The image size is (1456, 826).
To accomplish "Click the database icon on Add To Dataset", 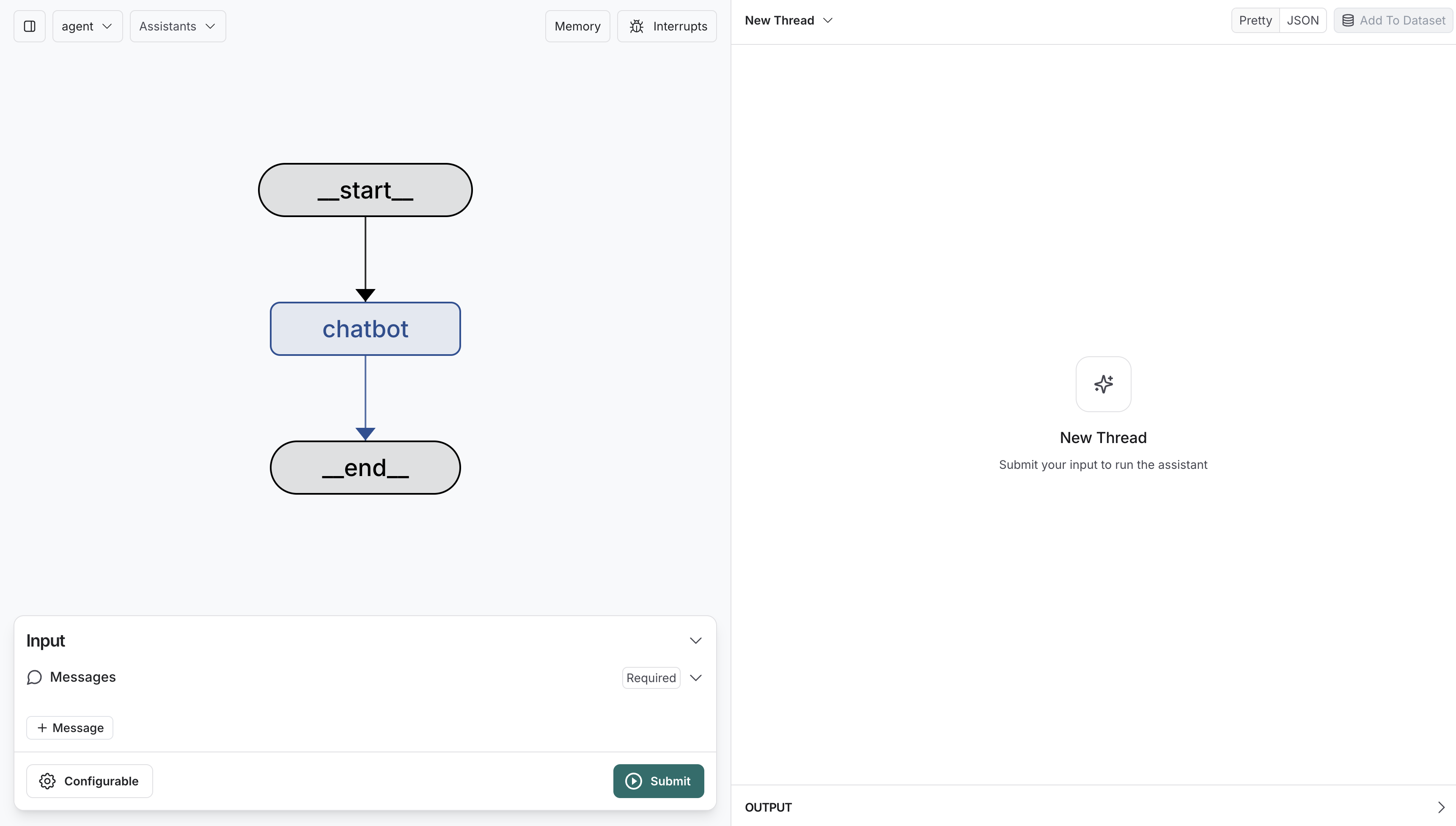I will 1348,20.
